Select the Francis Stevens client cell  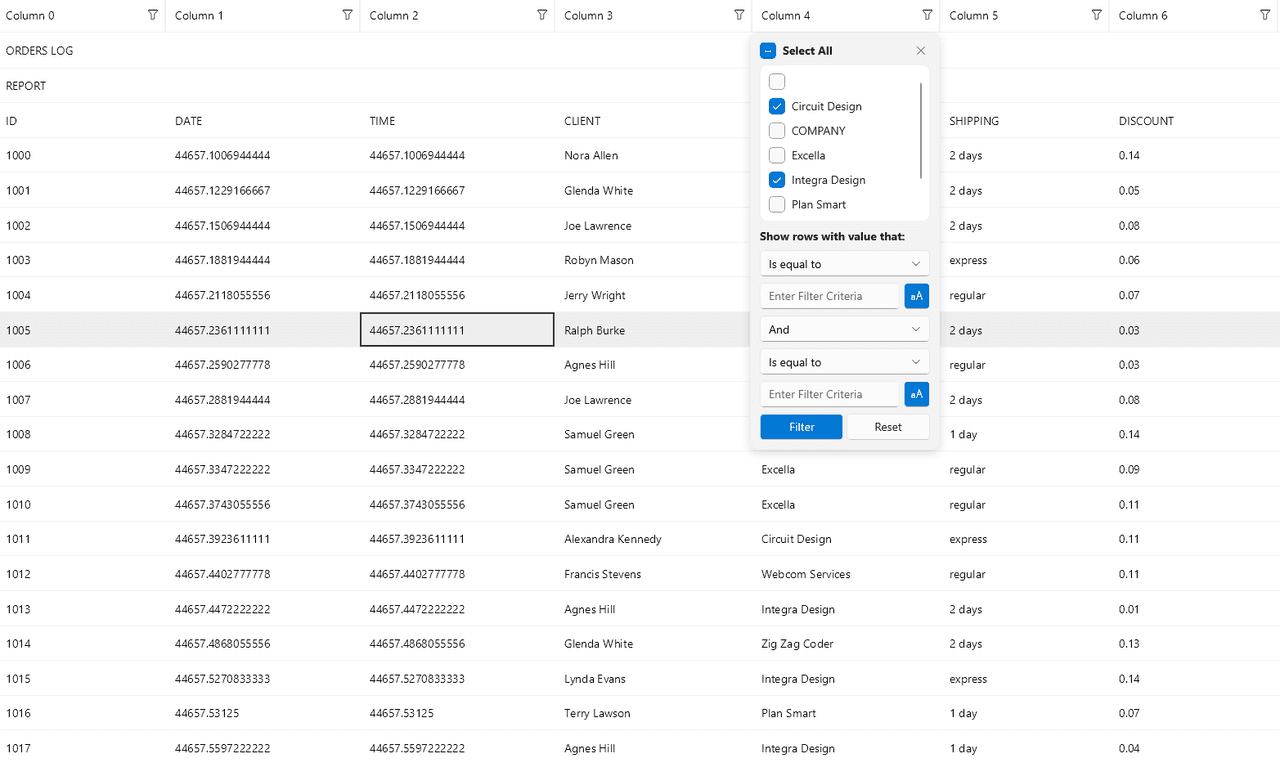[653, 574]
